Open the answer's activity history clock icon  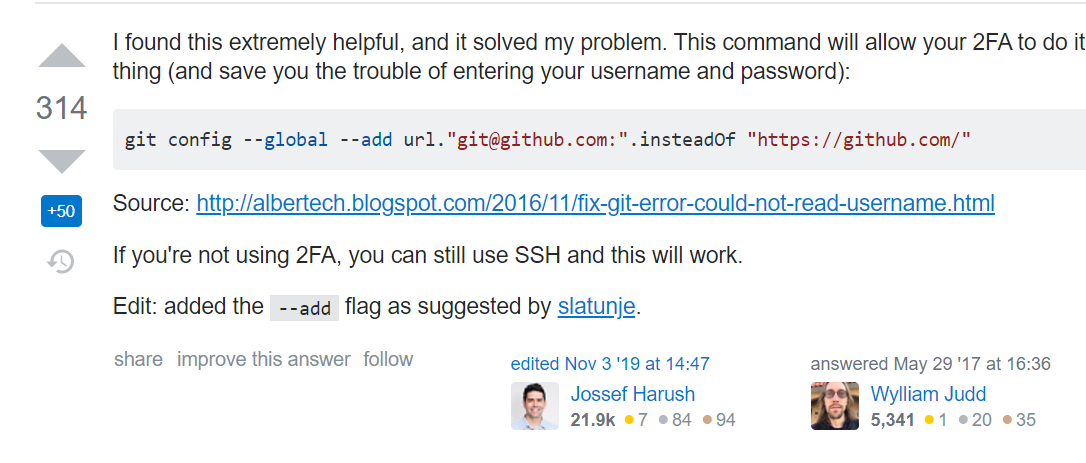pyautogui.click(x=61, y=261)
